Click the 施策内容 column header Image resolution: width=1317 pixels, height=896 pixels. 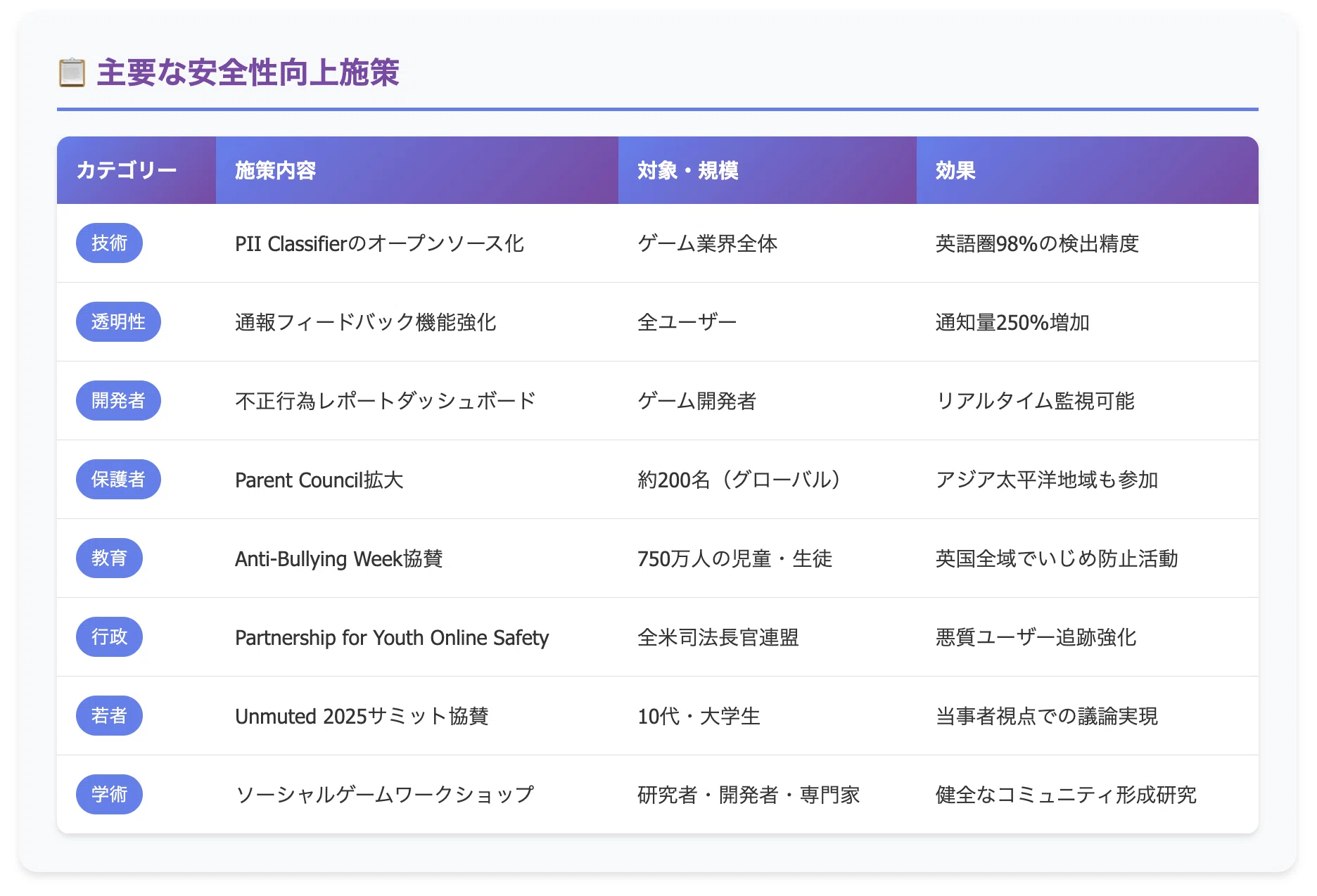[417, 170]
